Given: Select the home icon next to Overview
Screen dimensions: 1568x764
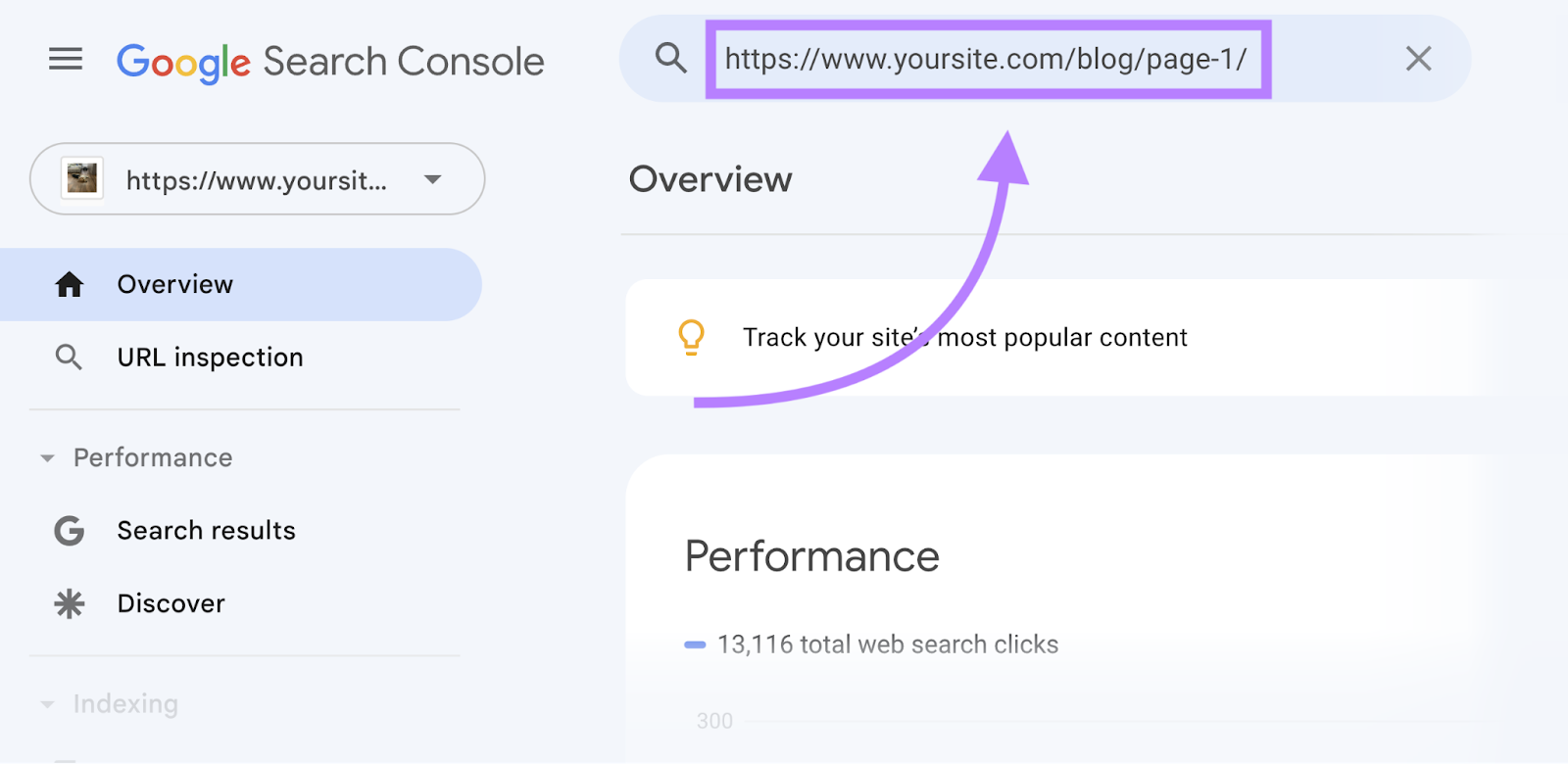Looking at the screenshot, I should (68, 284).
